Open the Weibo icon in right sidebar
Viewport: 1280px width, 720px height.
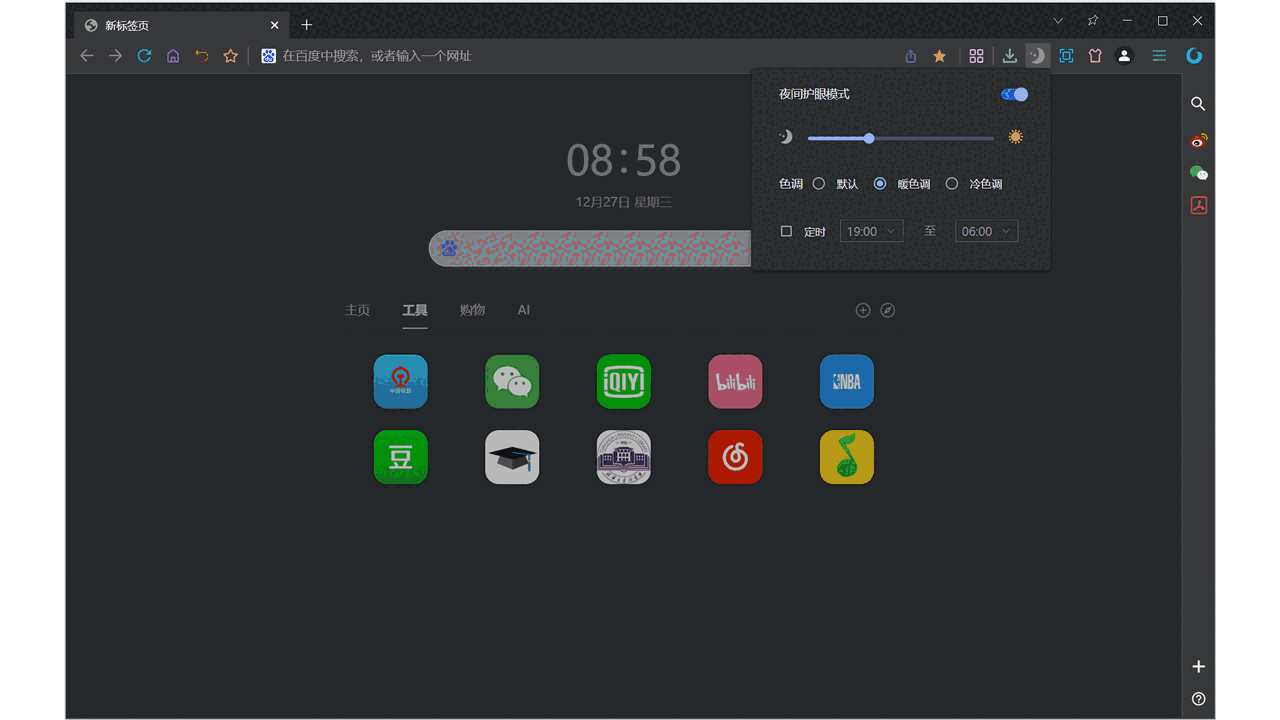coord(1198,140)
